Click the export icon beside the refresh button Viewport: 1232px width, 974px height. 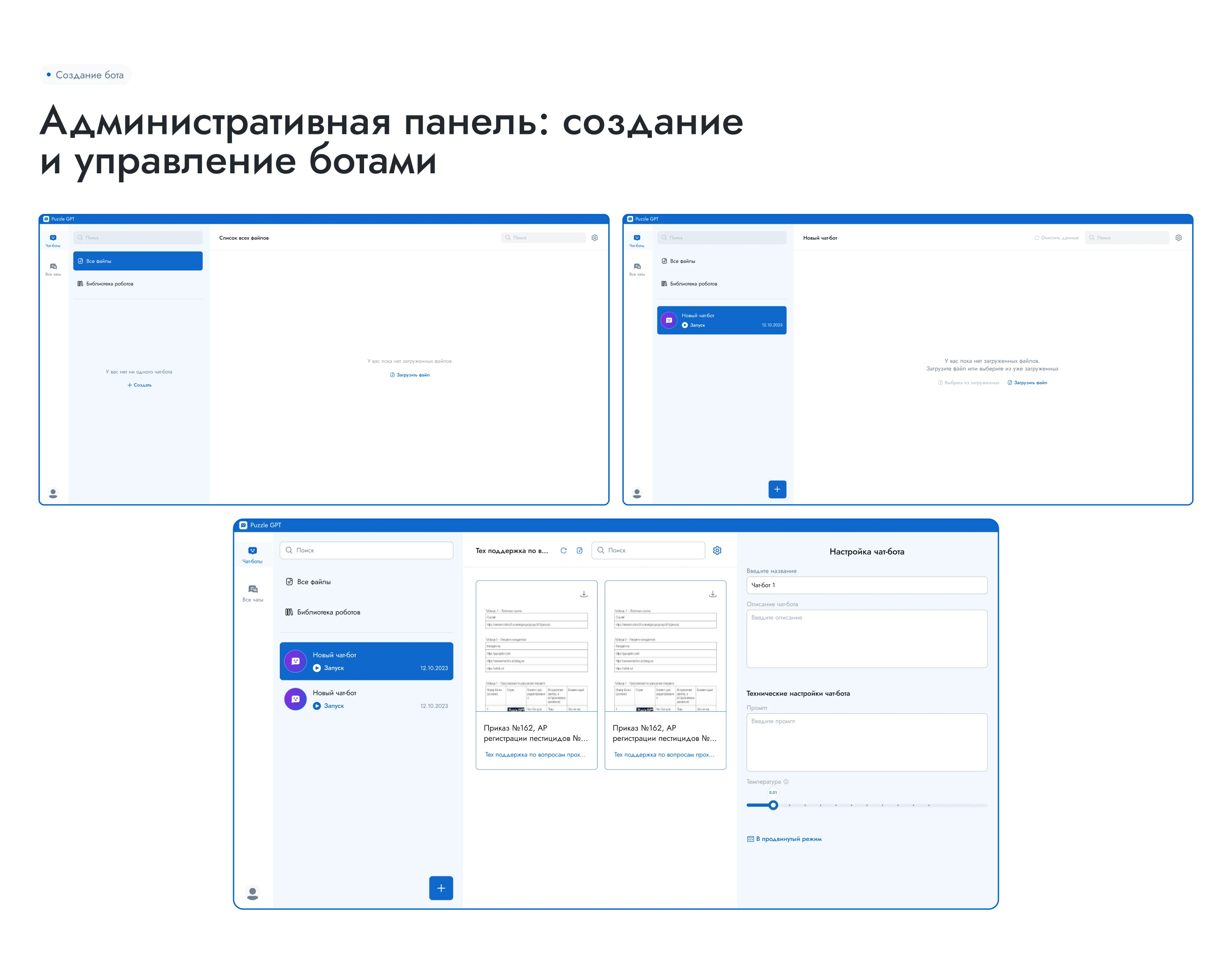point(580,550)
